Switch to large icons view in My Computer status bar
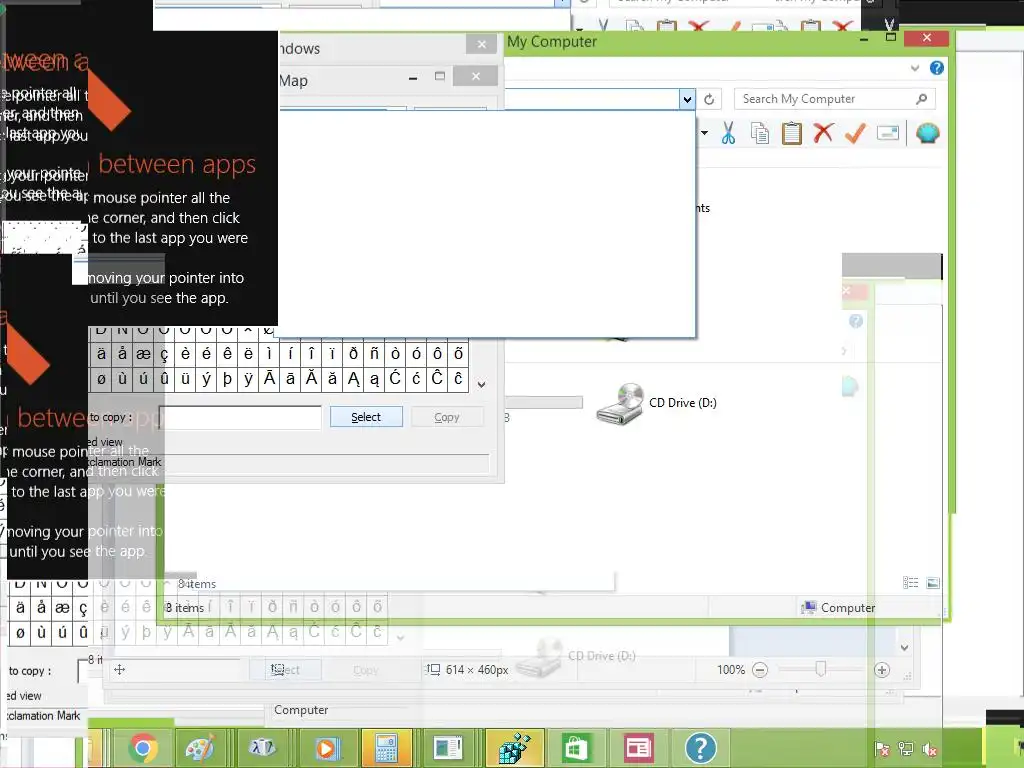The image size is (1024, 768). click(933, 583)
